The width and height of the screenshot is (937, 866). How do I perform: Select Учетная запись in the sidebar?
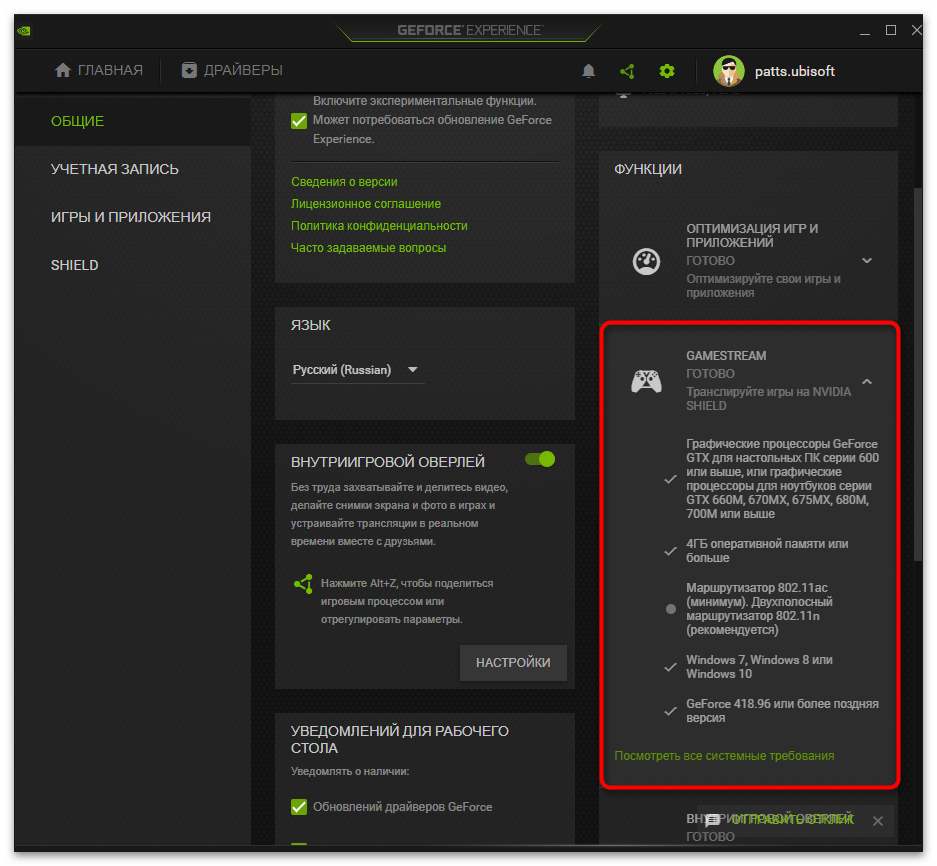click(x=115, y=169)
